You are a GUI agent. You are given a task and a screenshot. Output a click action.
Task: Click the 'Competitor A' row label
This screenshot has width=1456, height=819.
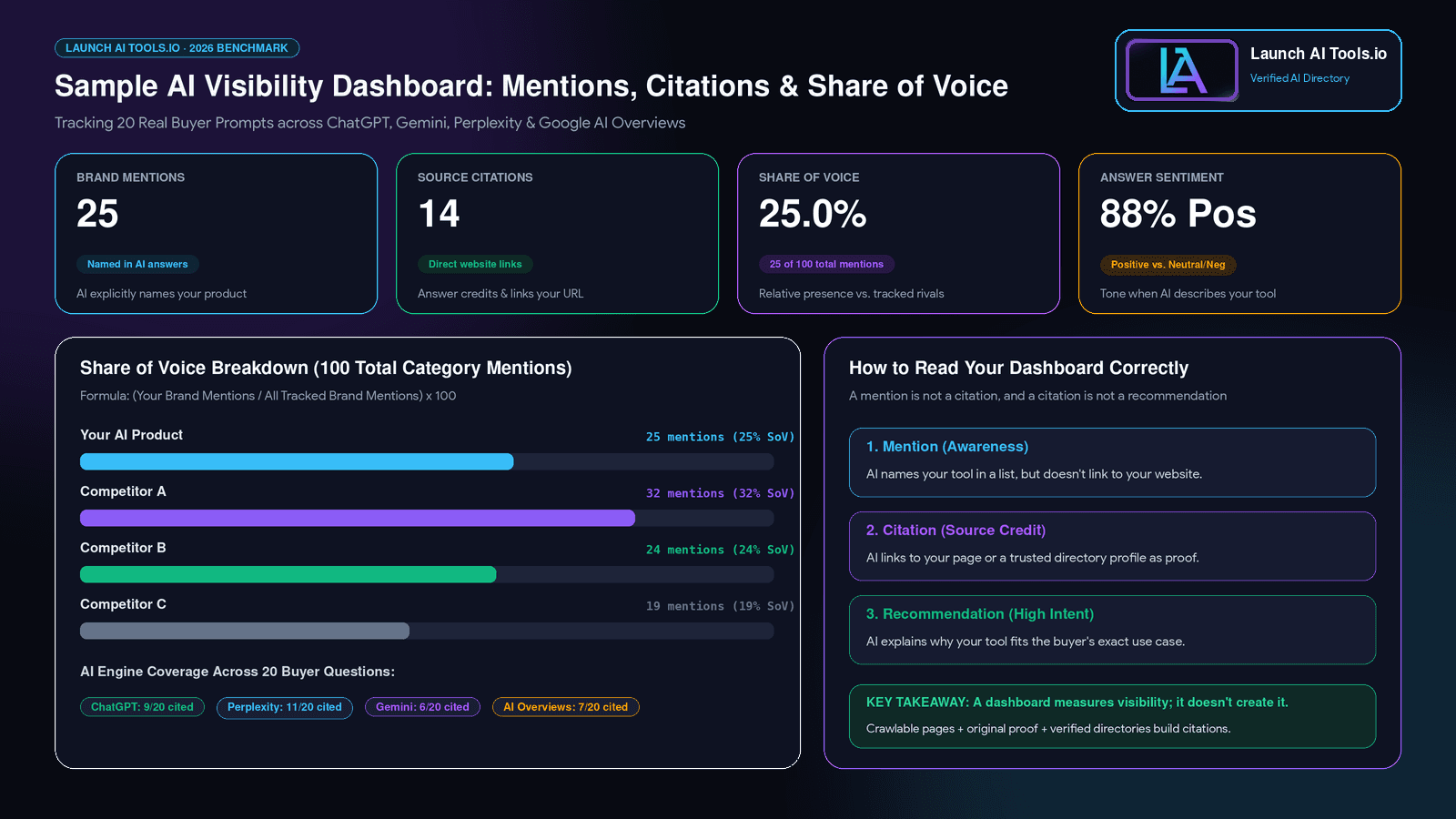[123, 491]
